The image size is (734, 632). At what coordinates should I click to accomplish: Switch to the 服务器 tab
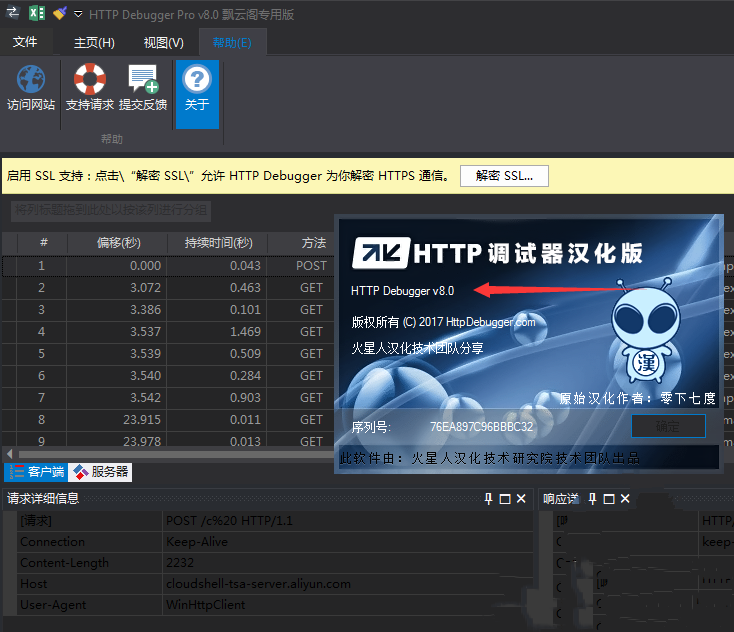100,472
